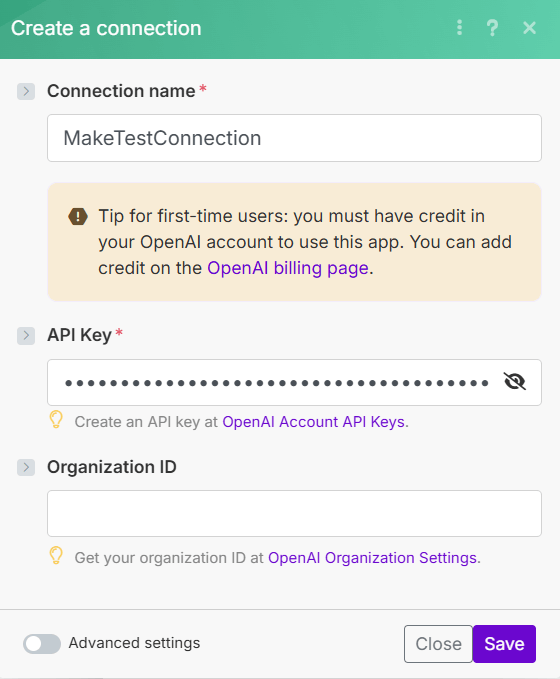Click the Close button
560x679 pixels.
pyautogui.click(x=438, y=644)
